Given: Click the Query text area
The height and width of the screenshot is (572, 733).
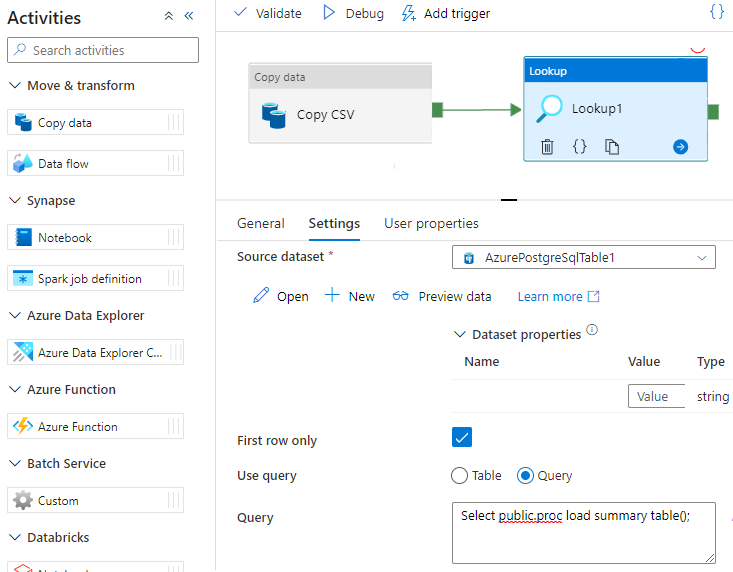Looking at the screenshot, I should pyautogui.click(x=584, y=533).
